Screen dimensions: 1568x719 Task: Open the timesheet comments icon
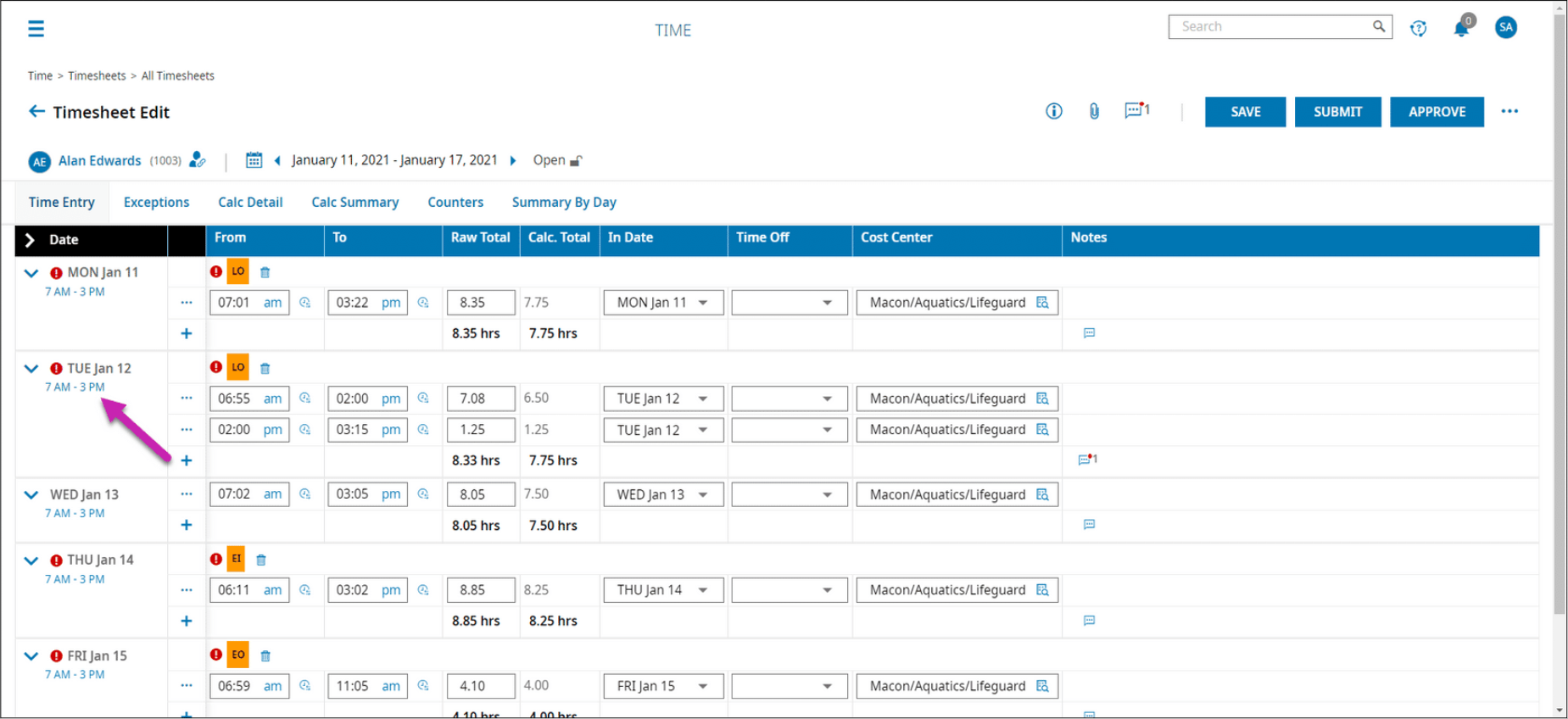[x=1136, y=110]
